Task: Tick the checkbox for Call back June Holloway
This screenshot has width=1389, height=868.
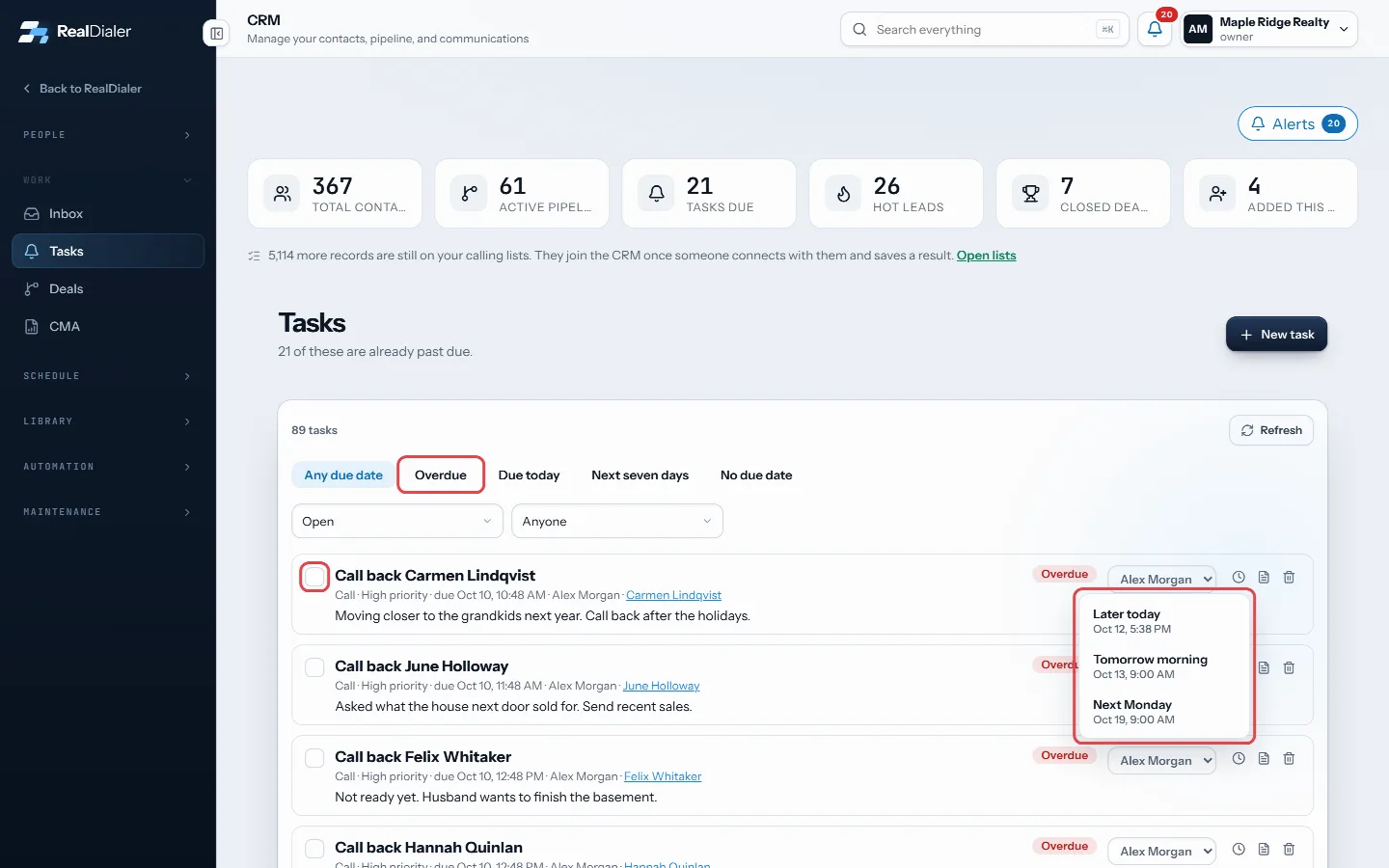Action: click(314, 667)
